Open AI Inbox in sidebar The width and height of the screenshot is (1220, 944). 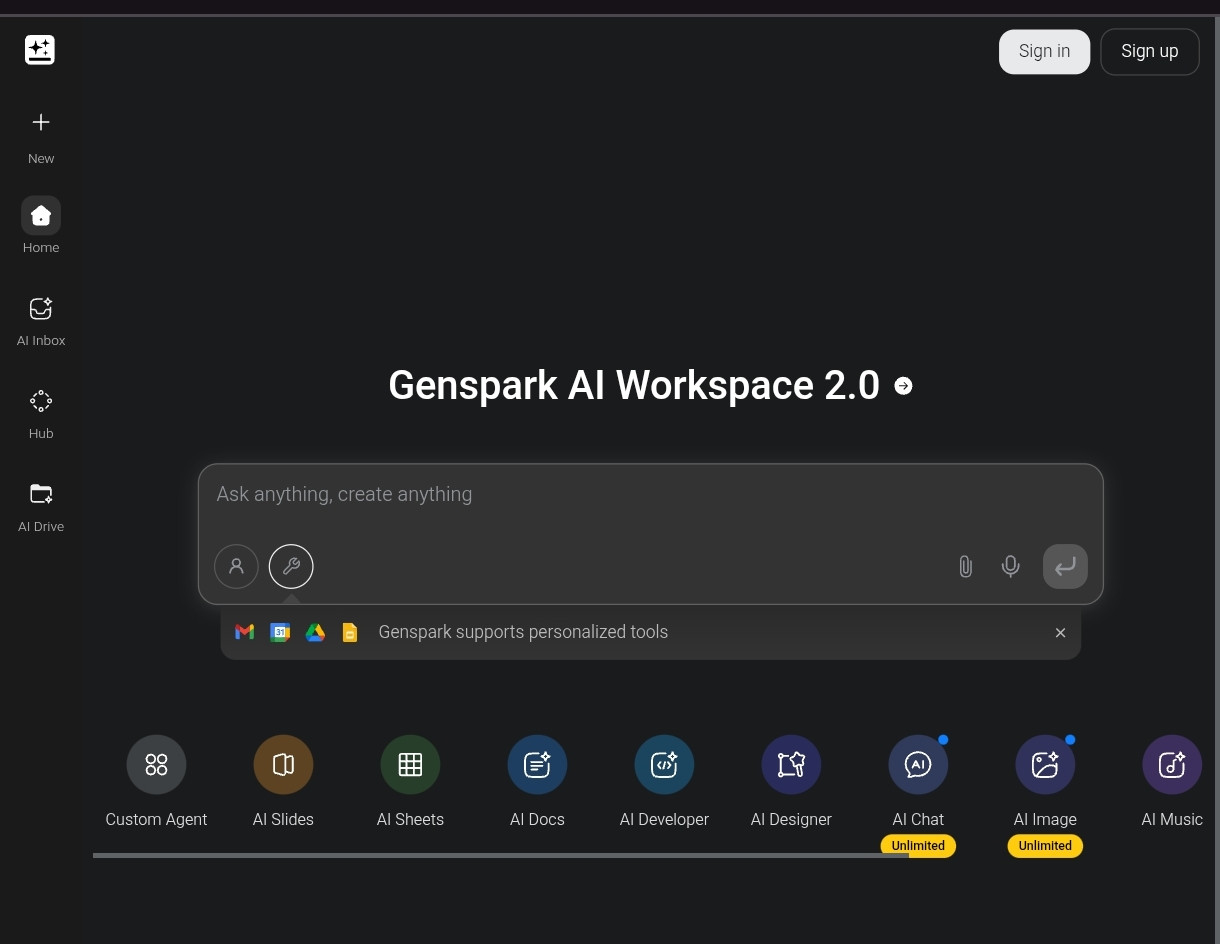click(x=41, y=309)
